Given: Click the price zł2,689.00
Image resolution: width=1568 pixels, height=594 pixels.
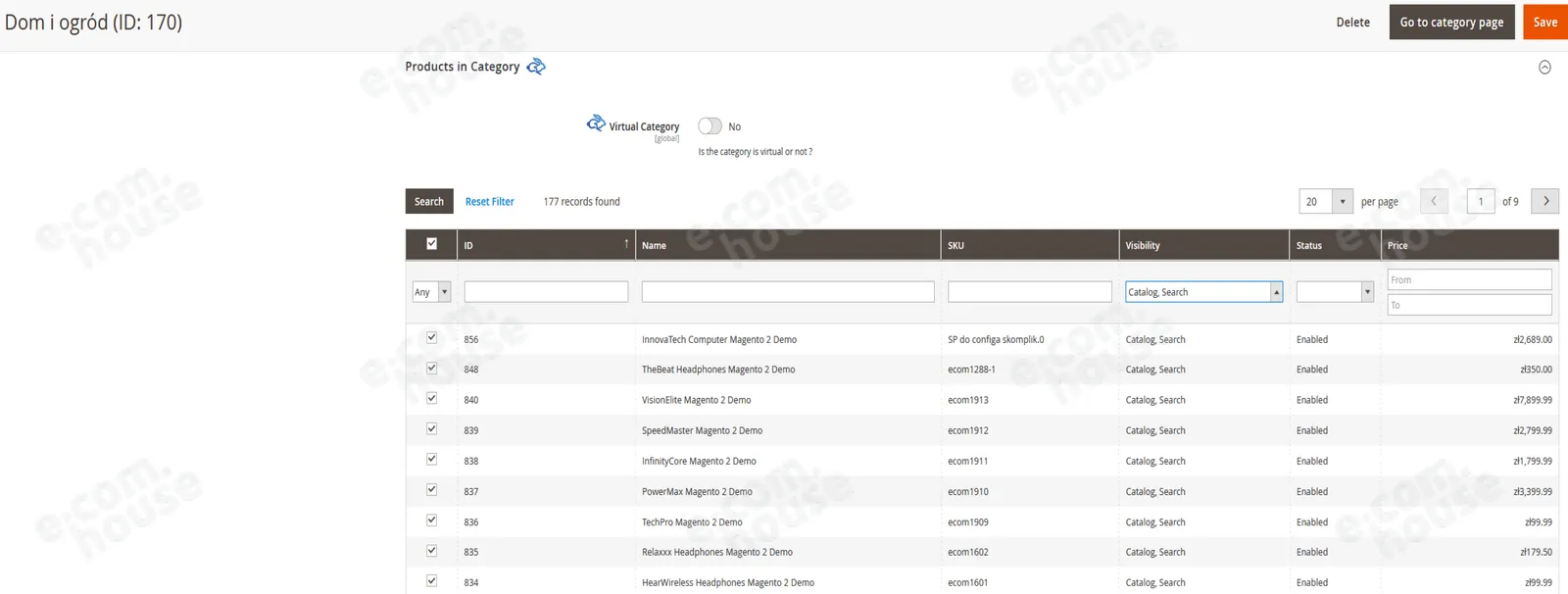Looking at the screenshot, I should click(x=1533, y=339).
